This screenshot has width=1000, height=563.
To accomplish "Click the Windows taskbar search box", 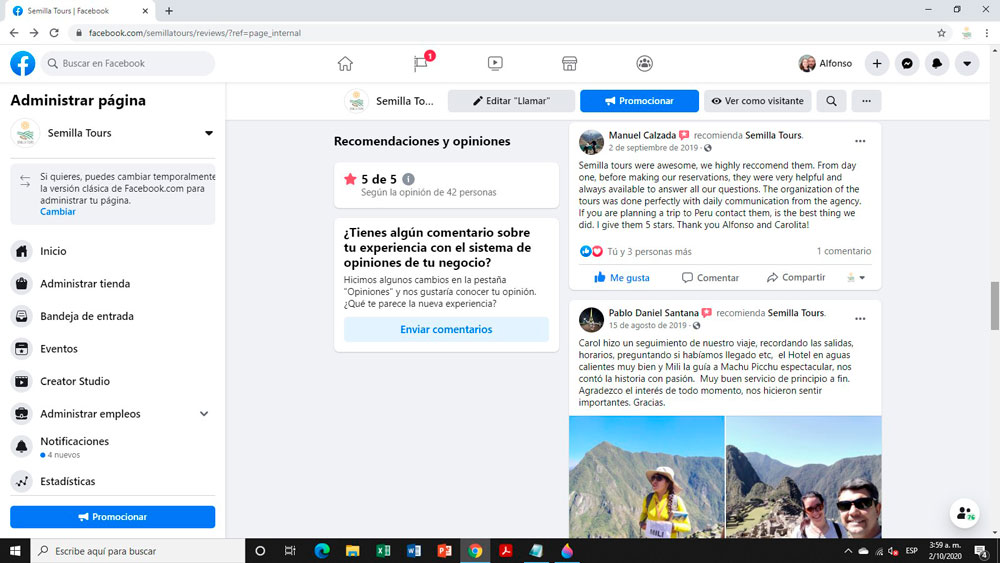I will [138, 551].
